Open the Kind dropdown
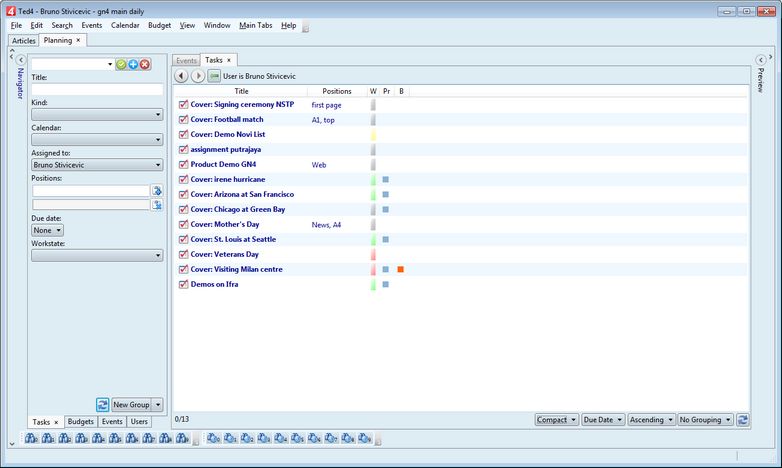The width and height of the screenshot is (782, 468). [x=97, y=114]
